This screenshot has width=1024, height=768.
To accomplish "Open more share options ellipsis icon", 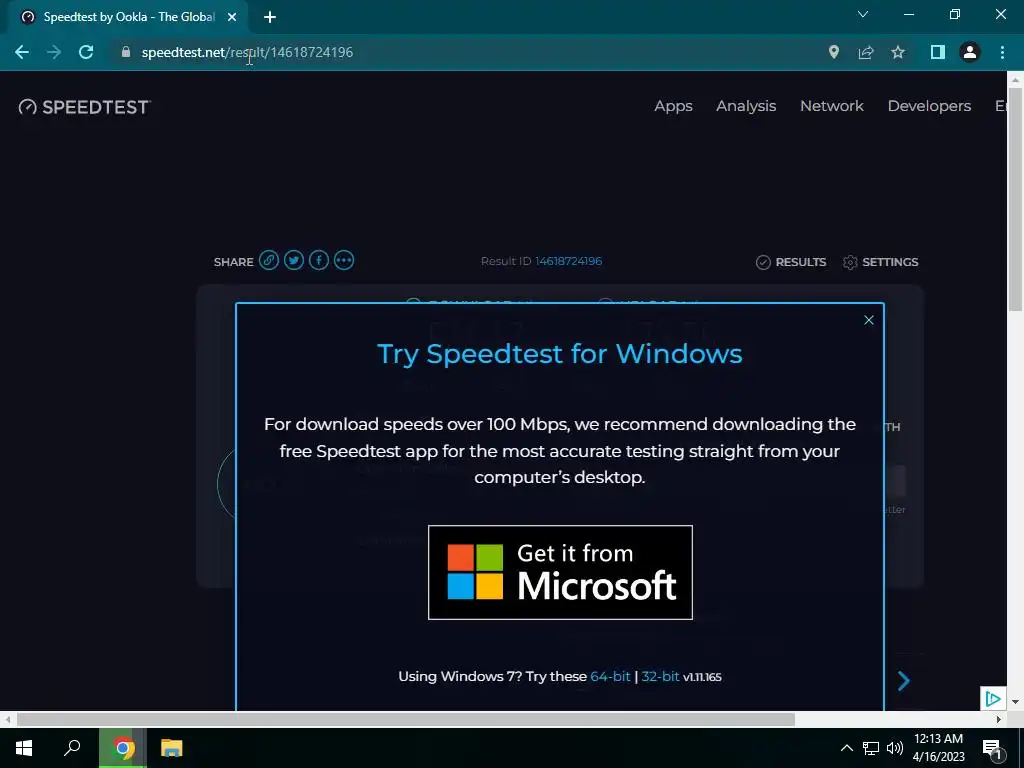I will [344, 261].
